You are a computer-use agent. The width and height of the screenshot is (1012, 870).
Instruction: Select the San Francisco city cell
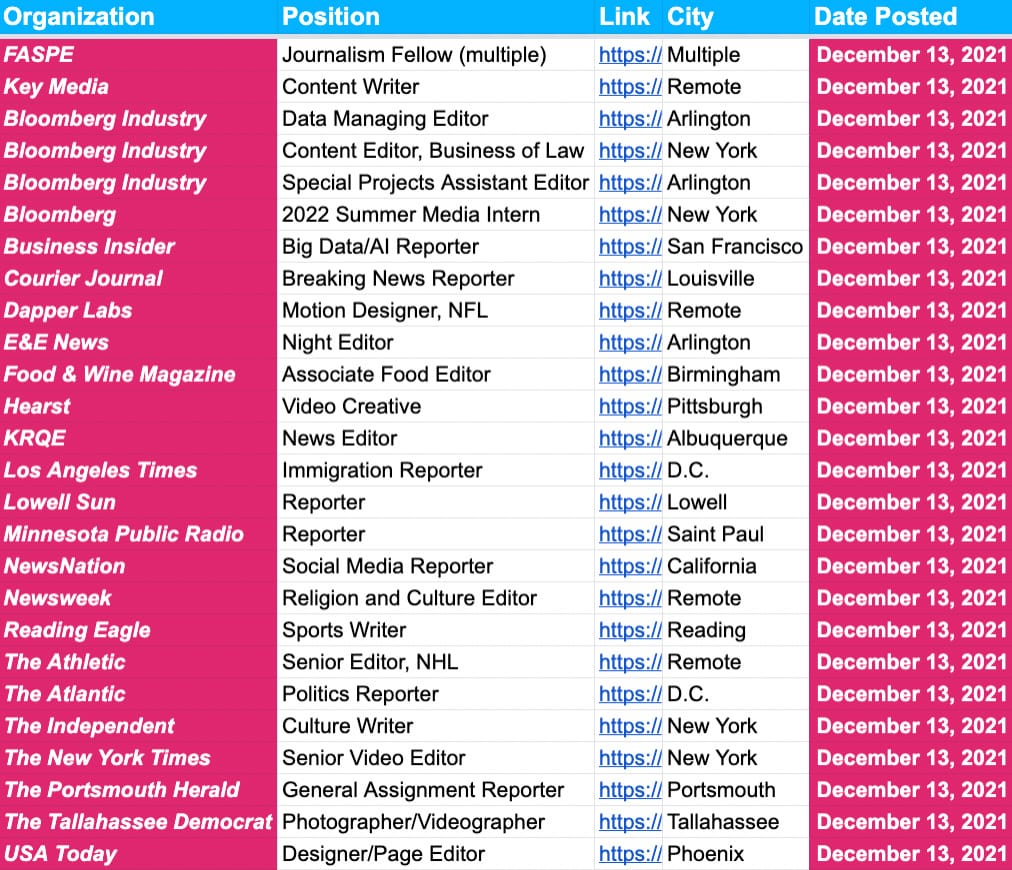tap(735, 247)
